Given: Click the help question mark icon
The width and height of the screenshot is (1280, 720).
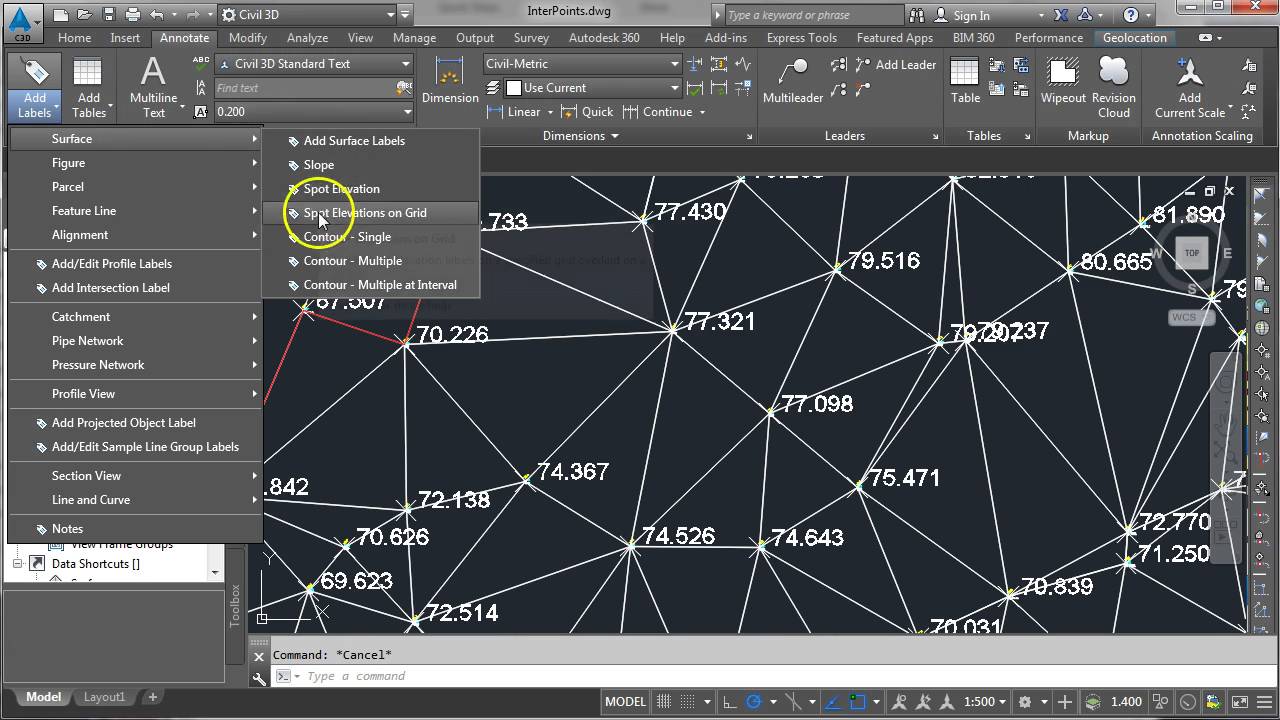Looking at the screenshot, I should (x=1131, y=15).
